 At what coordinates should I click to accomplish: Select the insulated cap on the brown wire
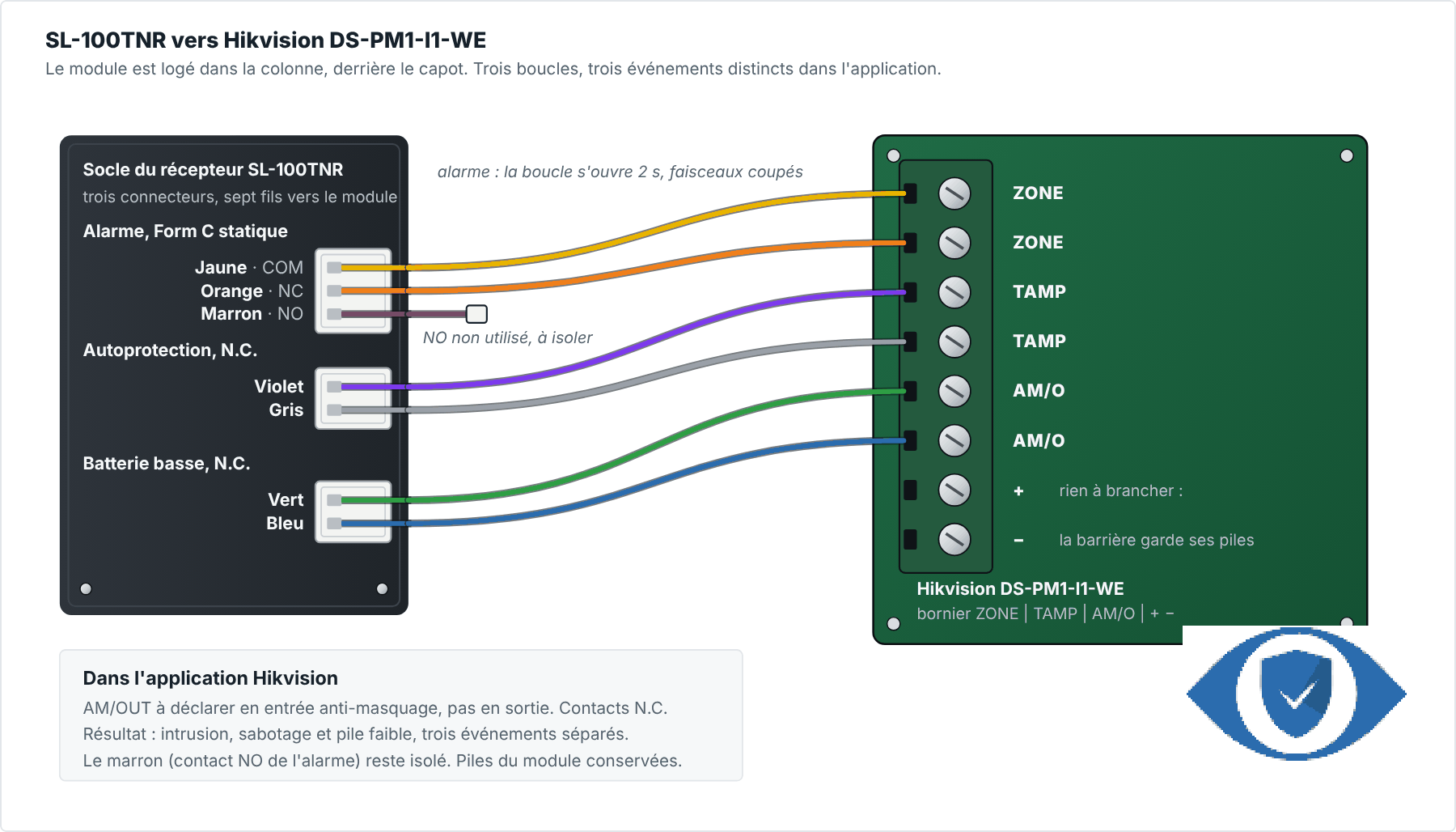(477, 314)
